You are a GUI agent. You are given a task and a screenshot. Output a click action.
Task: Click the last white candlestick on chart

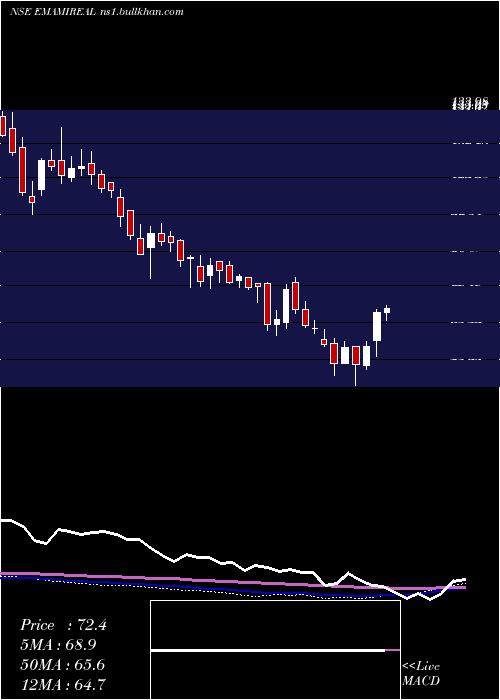(387, 311)
